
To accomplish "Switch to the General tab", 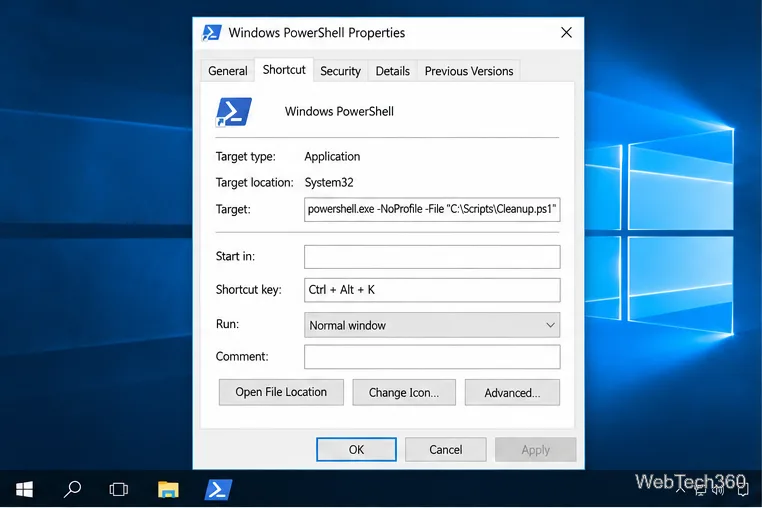I will [x=227, y=71].
